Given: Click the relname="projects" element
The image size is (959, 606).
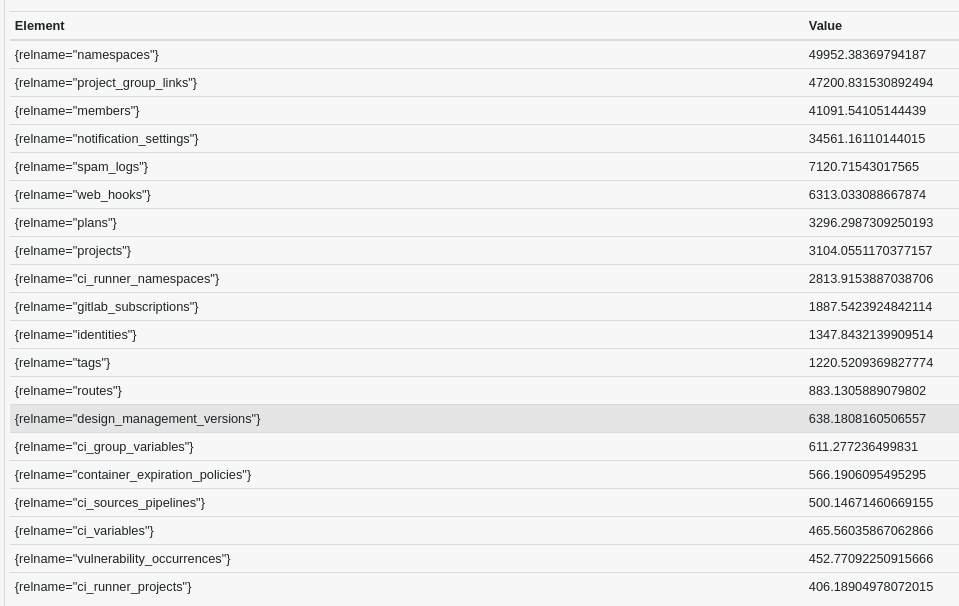Looking at the screenshot, I should (73, 251).
